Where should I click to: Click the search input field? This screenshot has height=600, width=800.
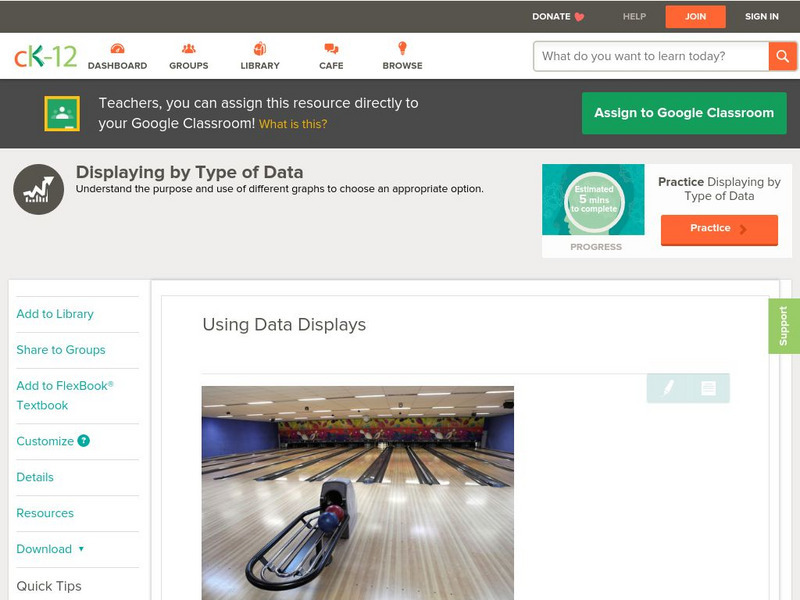pyautogui.click(x=652, y=56)
